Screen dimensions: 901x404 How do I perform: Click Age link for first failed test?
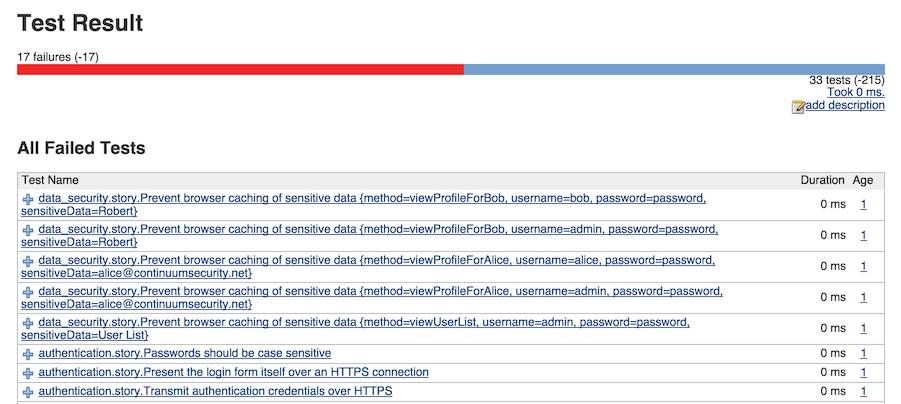(x=864, y=205)
